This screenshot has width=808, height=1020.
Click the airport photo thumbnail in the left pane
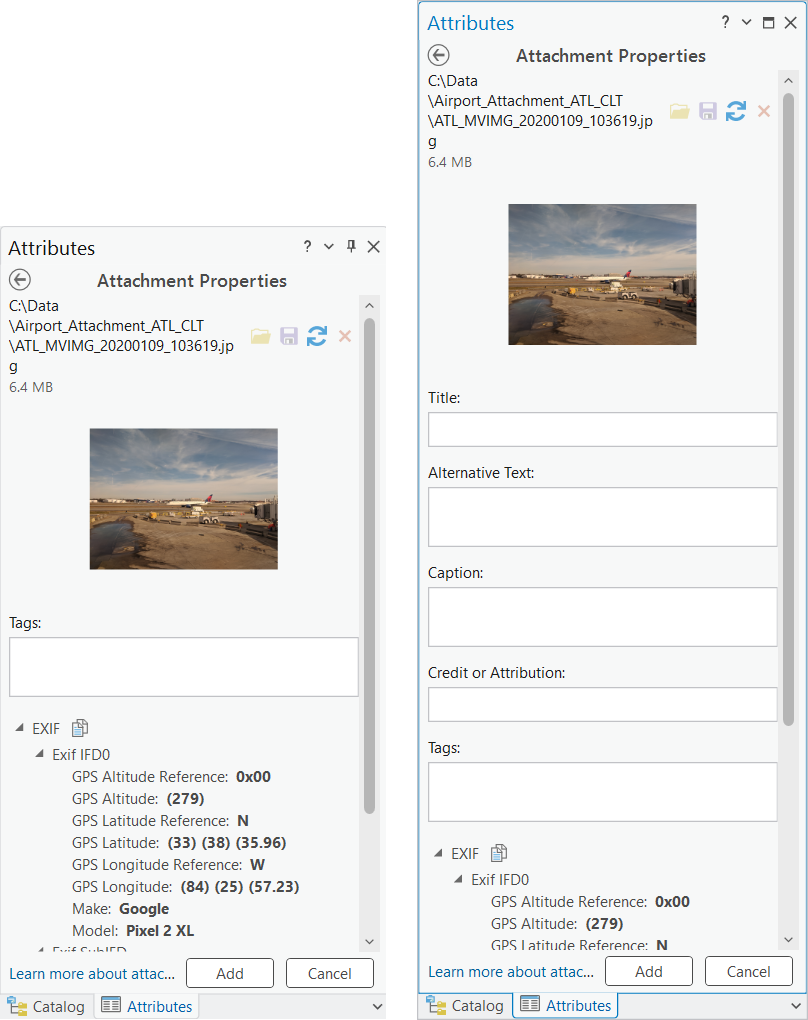(x=183, y=499)
